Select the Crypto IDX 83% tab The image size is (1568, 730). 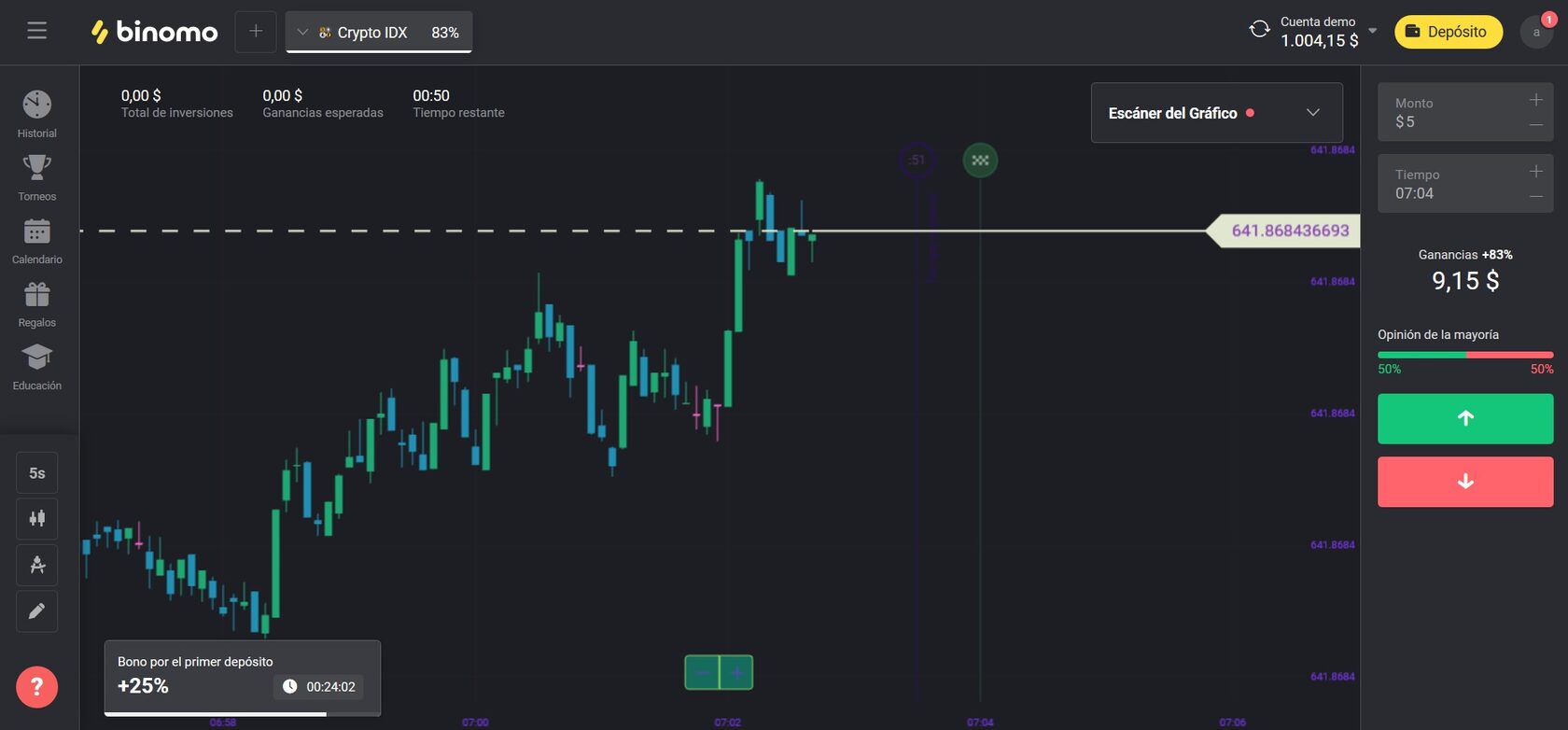point(378,32)
